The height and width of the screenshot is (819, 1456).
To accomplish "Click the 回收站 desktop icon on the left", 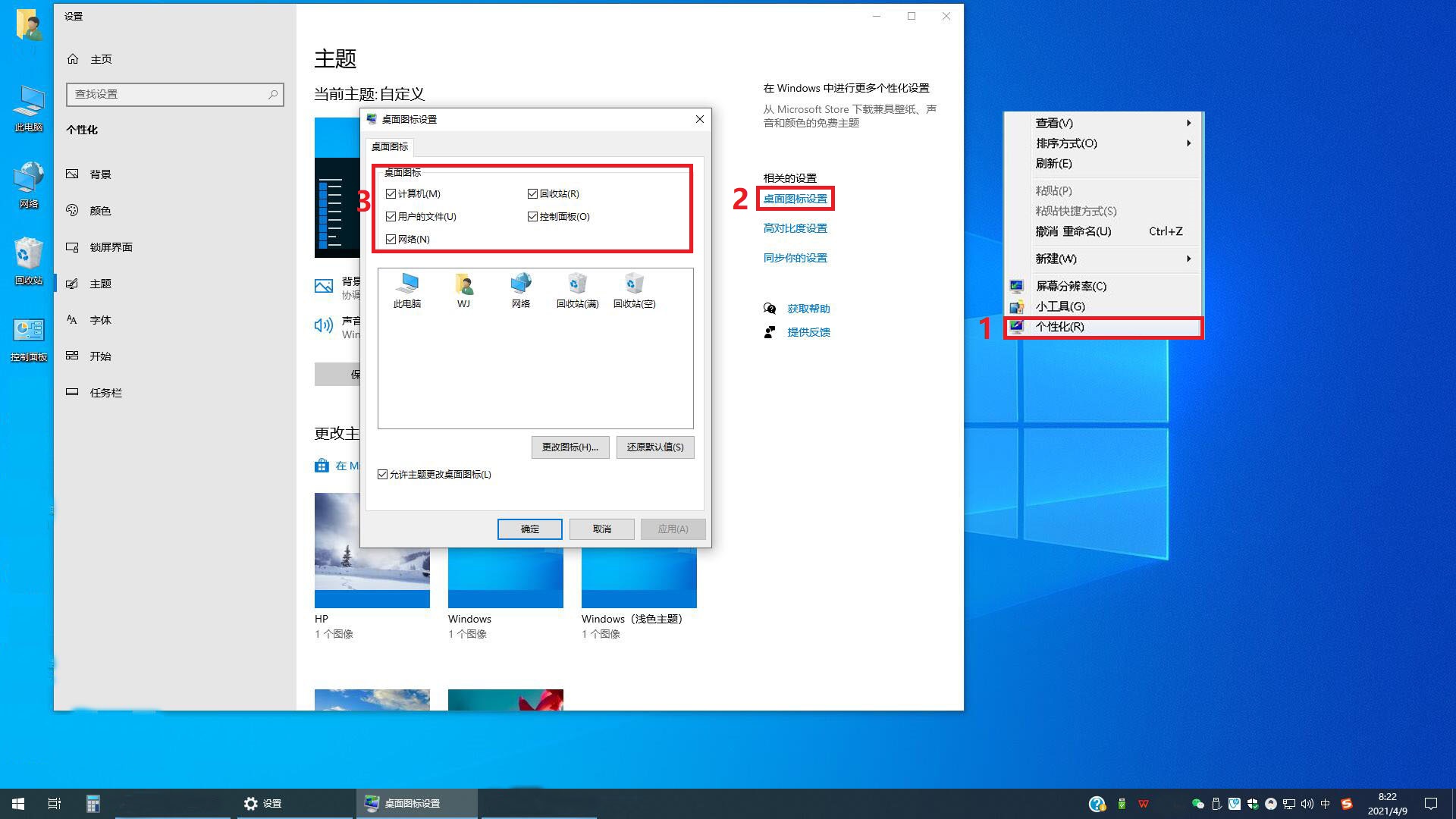I will 28,258.
